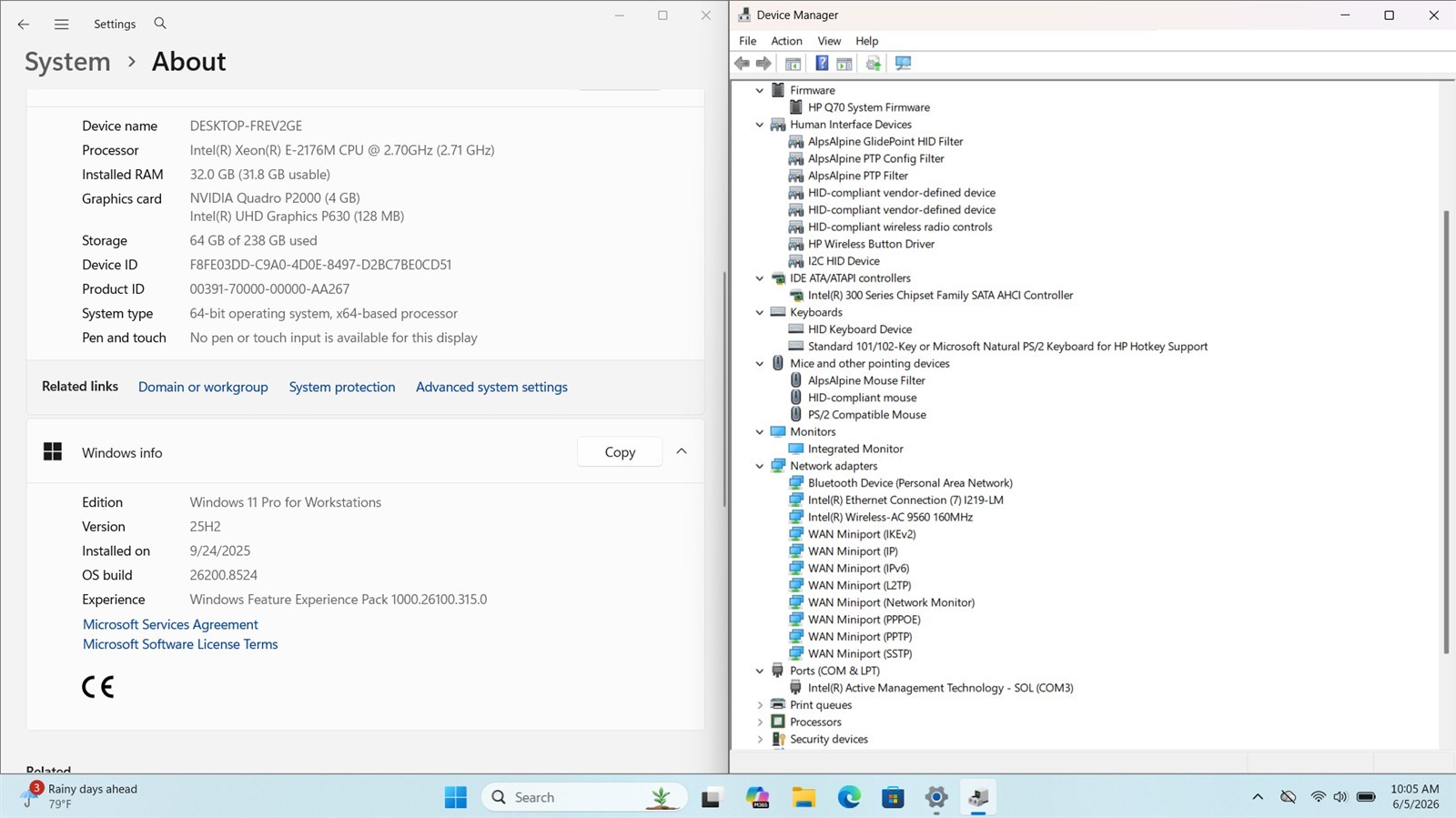Select Integrated Monitor device
The image size is (1456, 818).
pyautogui.click(x=855, y=449)
